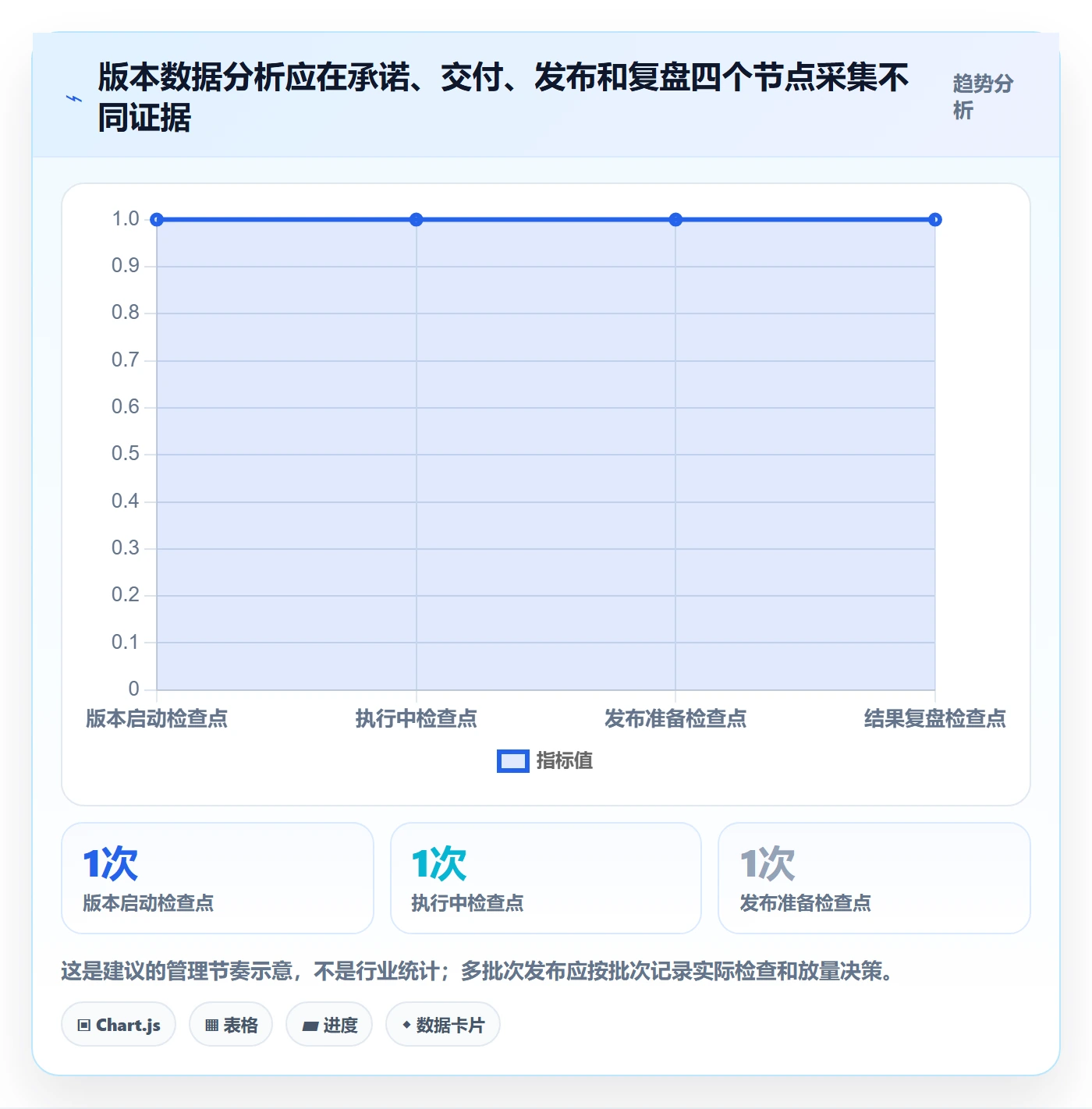The height and width of the screenshot is (1109, 1092).
Task: Click the 数据卡片 tag chip
Action: [443, 1025]
